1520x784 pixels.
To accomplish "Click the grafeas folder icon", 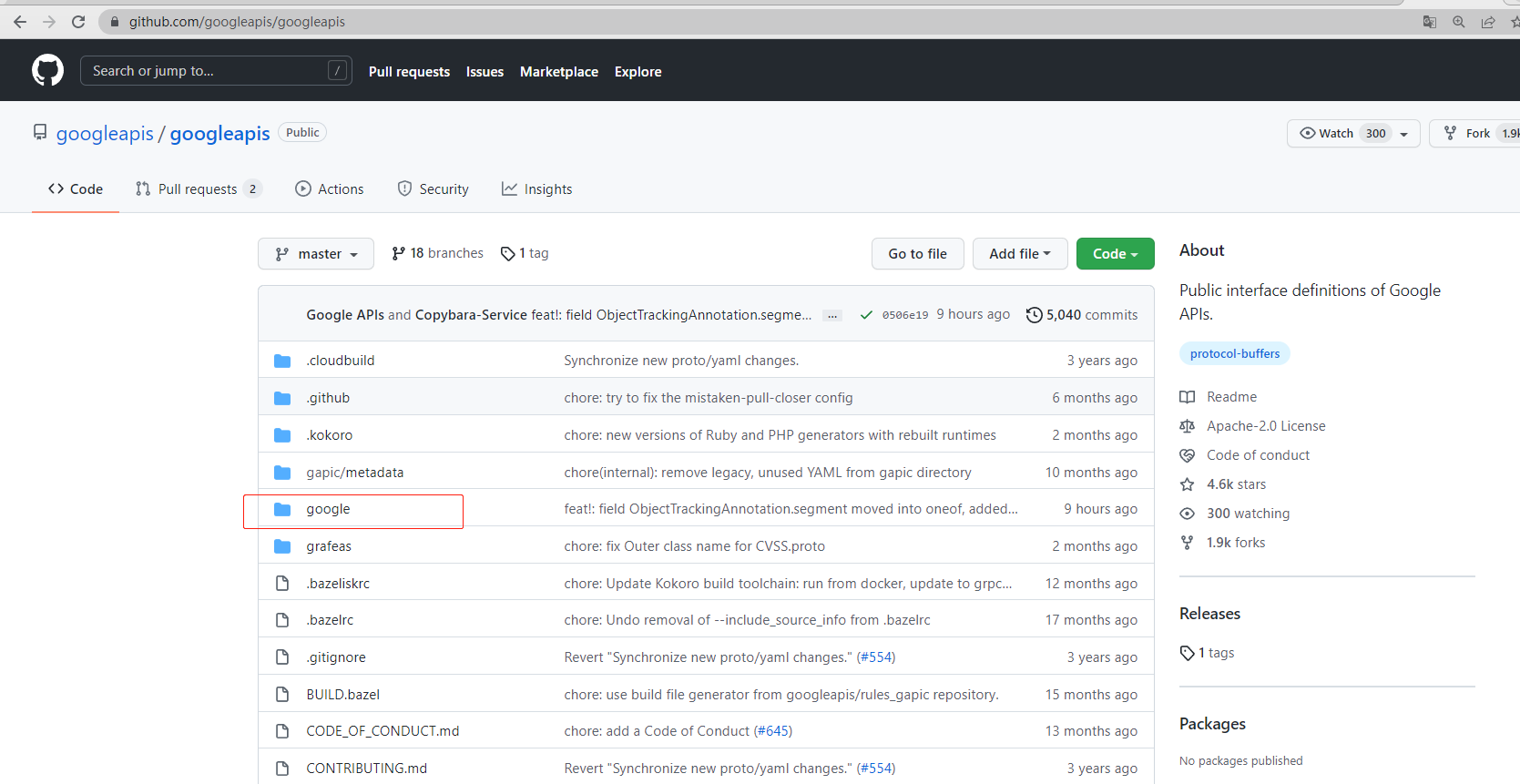I will coord(282,546).
